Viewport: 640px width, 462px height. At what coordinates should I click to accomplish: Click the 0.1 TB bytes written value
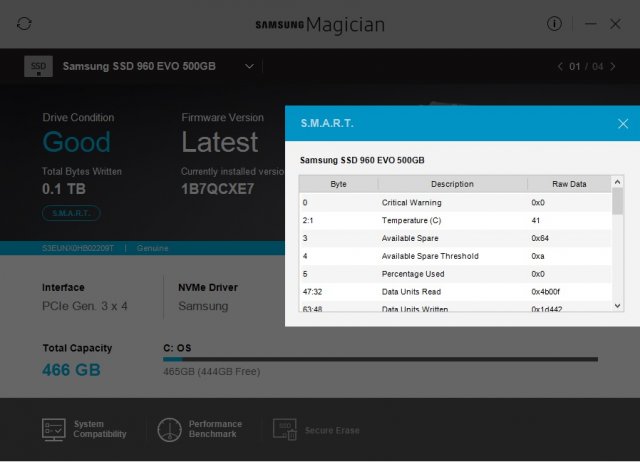click(x=64, y=189)
